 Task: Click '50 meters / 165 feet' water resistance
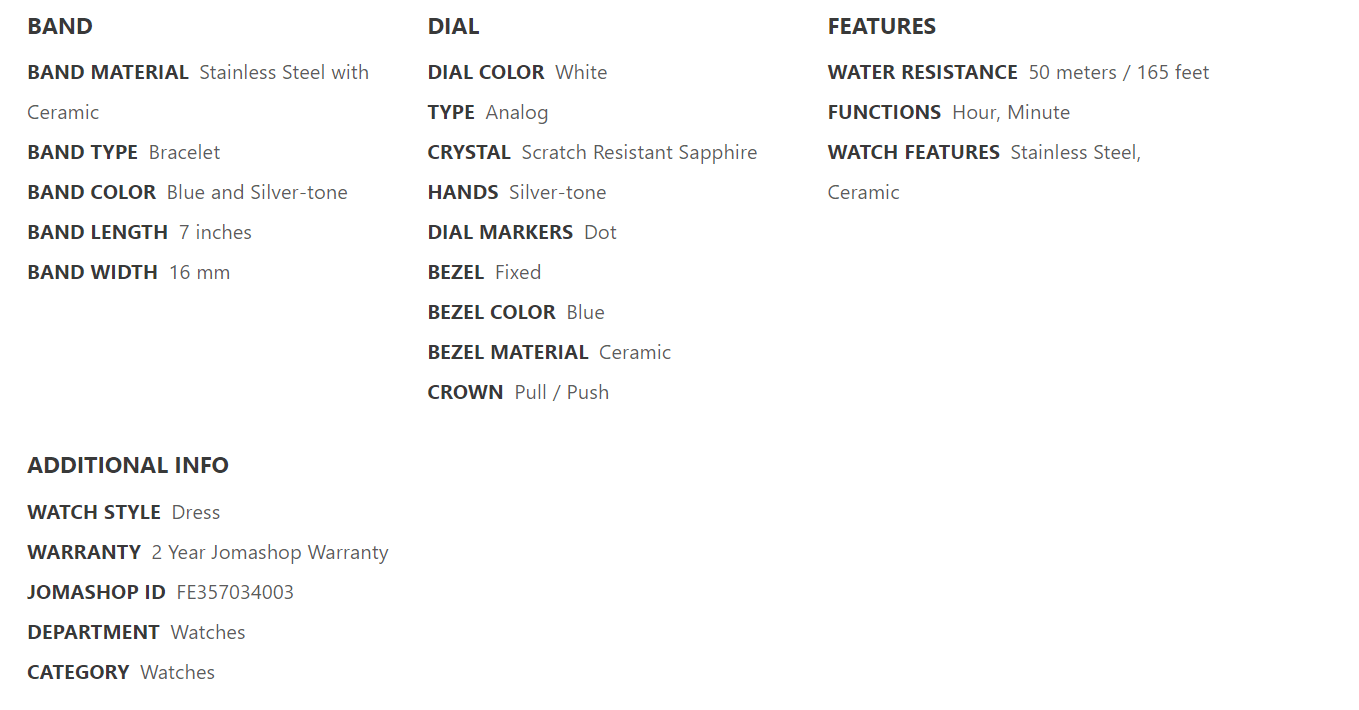(1118, 72)
